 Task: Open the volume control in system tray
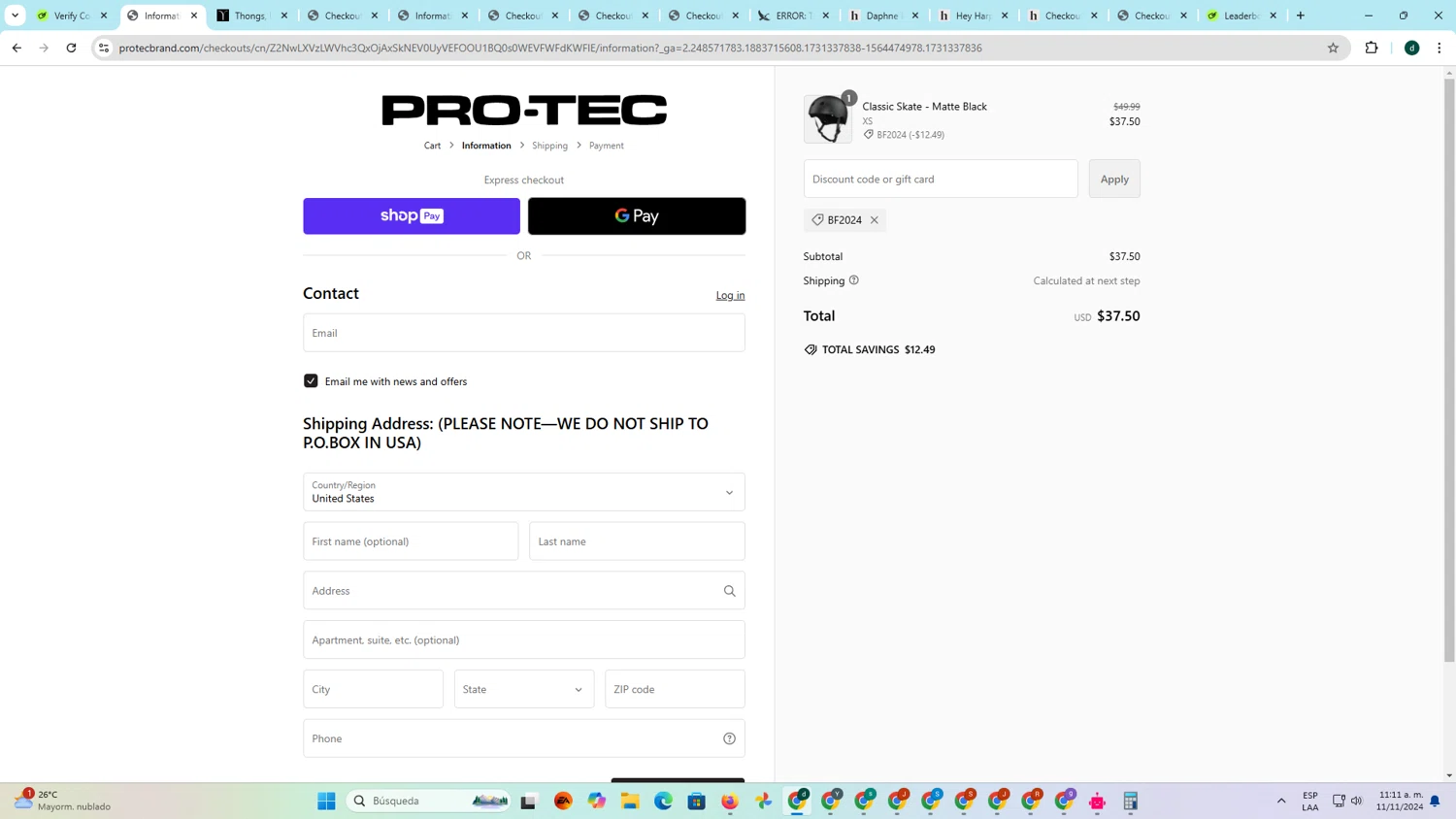(1356, 801)
